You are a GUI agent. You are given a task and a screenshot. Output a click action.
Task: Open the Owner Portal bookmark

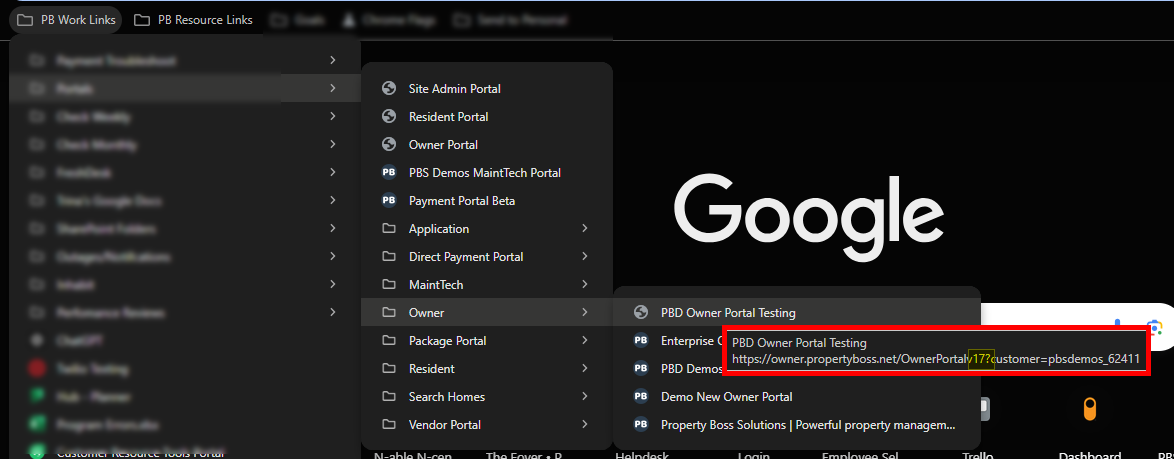[487, 145]
